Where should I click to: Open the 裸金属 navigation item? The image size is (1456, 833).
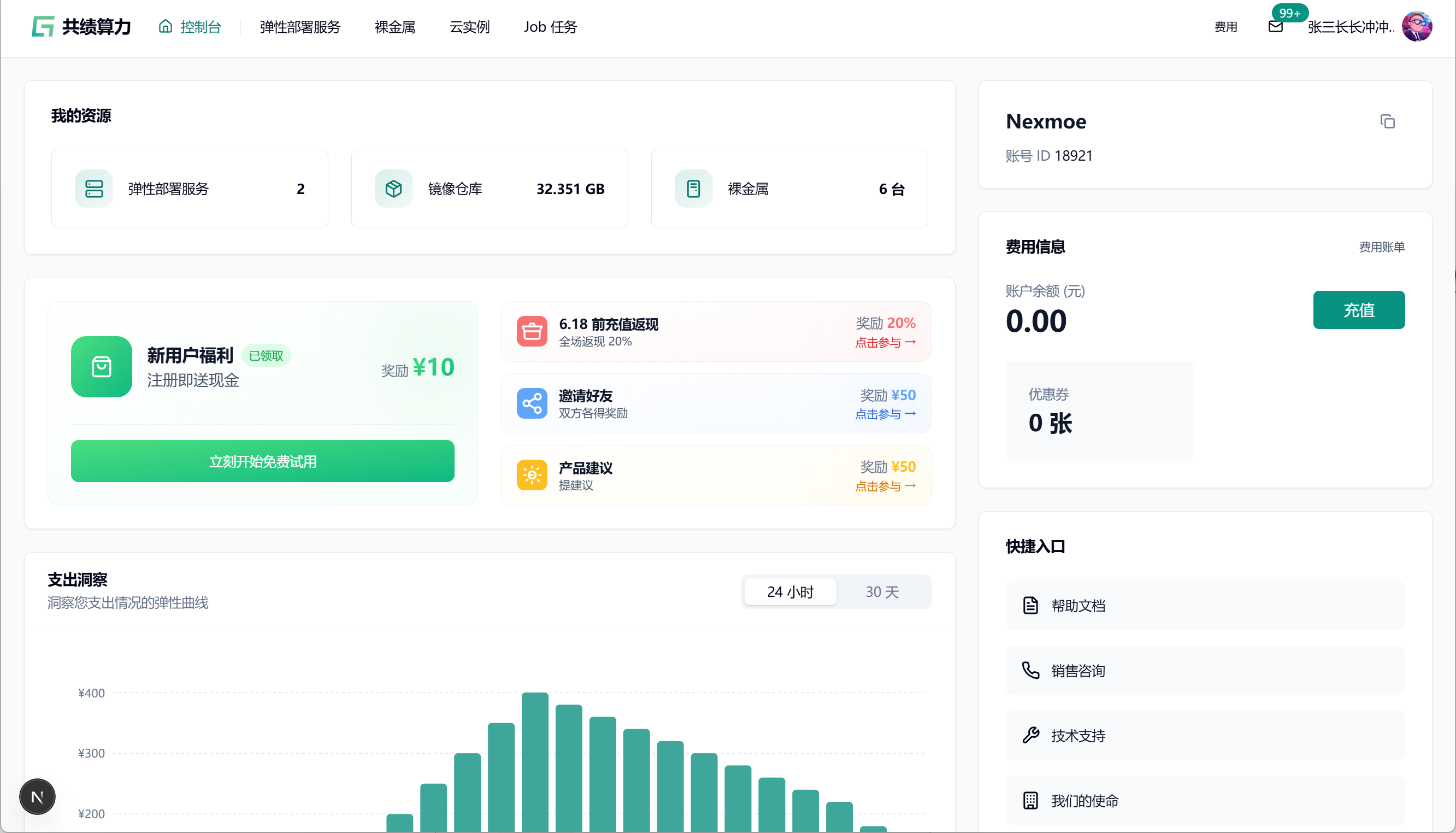coord(394,26)
